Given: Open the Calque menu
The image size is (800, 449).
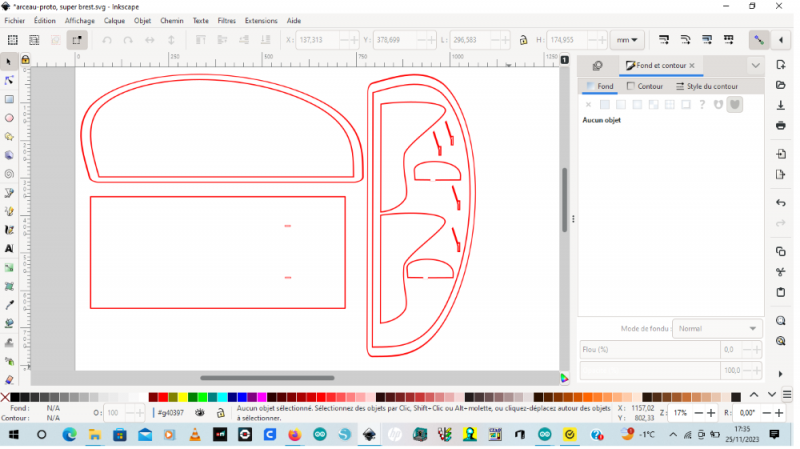Looking at the screenshot, I should [x=114, y=20].
